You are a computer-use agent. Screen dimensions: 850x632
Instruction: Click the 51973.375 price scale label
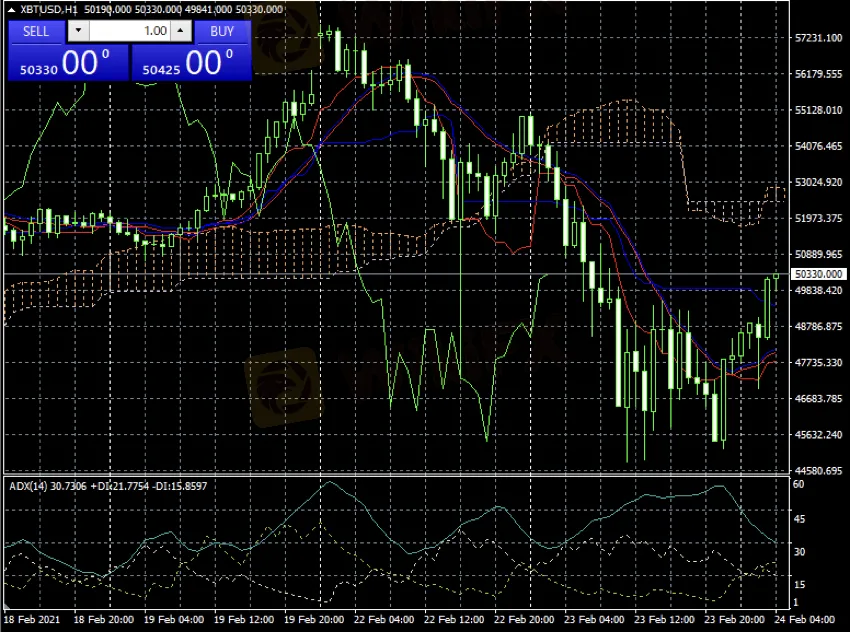(819, 218)
